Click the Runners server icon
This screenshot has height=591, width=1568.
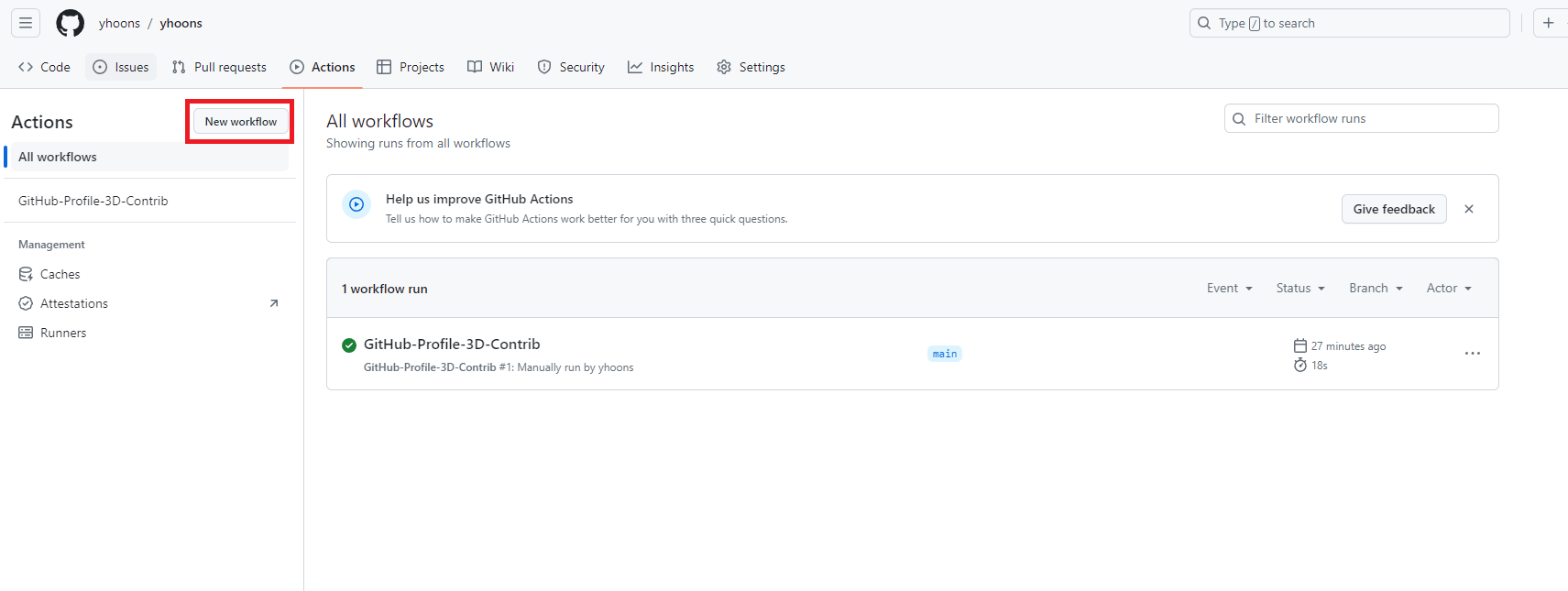pyautogui.click(x=26, y=333)
